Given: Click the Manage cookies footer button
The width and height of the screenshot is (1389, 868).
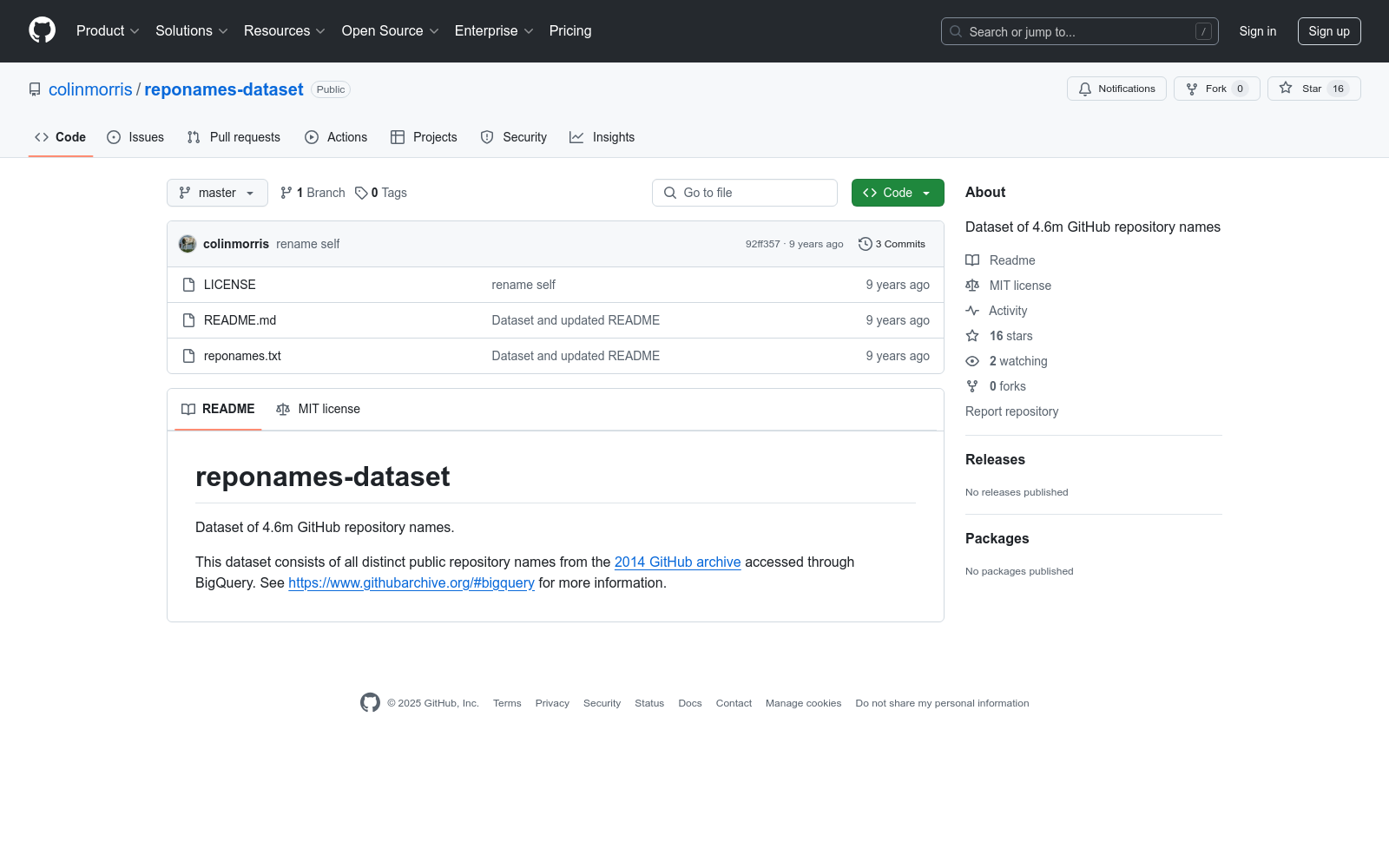Looking at the screenshot, I should 804,703.
